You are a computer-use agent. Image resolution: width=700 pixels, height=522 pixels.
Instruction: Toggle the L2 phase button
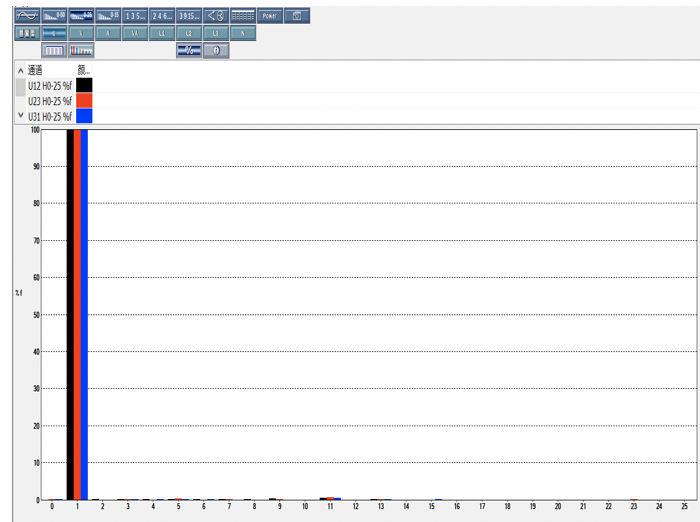pos(189,33)
